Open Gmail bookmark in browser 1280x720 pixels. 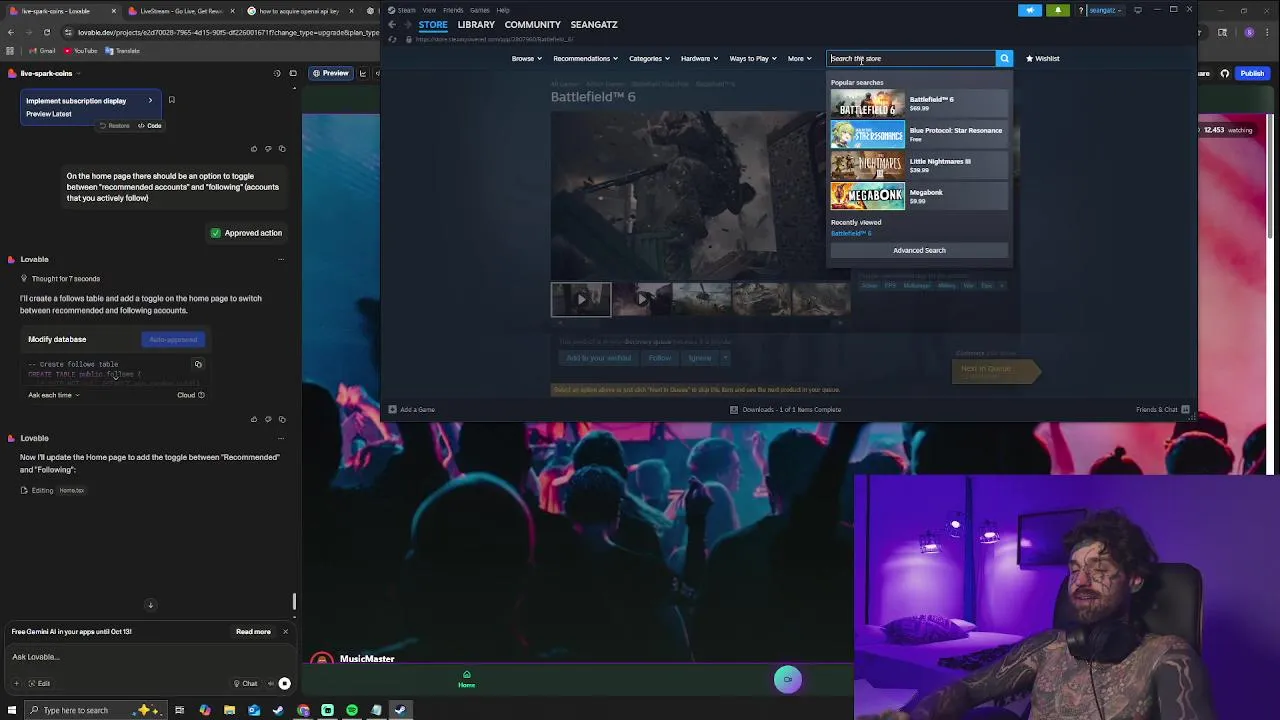42,50
